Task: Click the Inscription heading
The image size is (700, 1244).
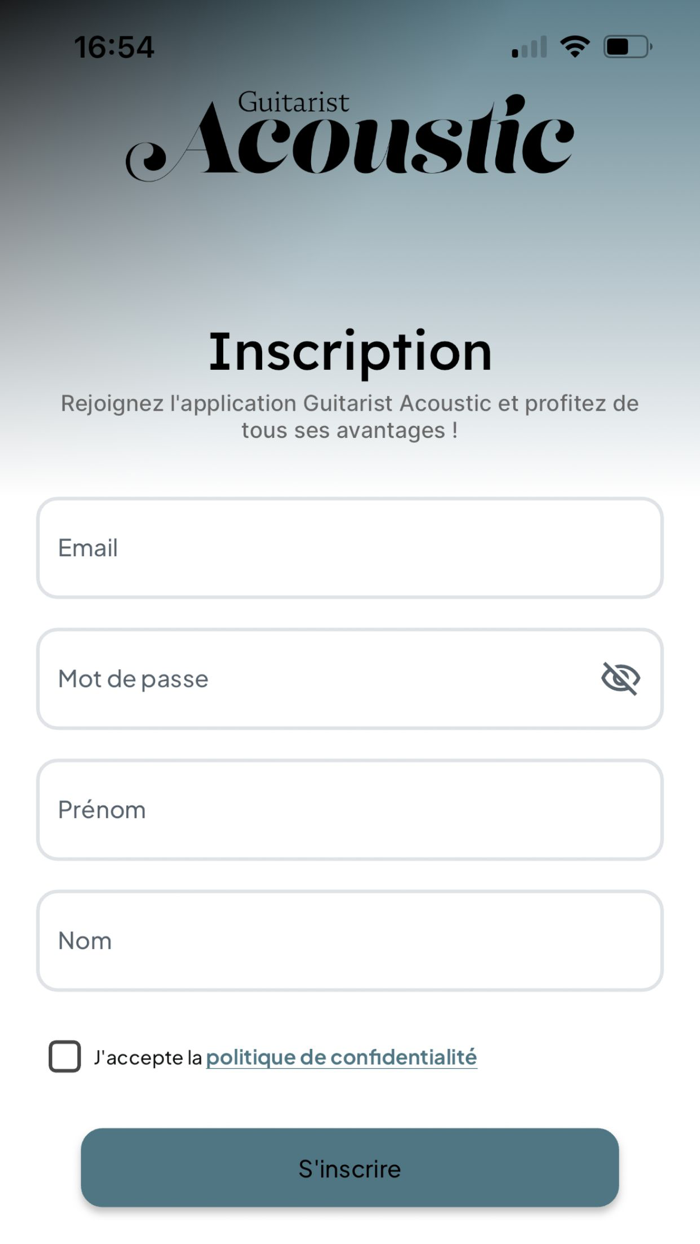Action: pos(349,350)
